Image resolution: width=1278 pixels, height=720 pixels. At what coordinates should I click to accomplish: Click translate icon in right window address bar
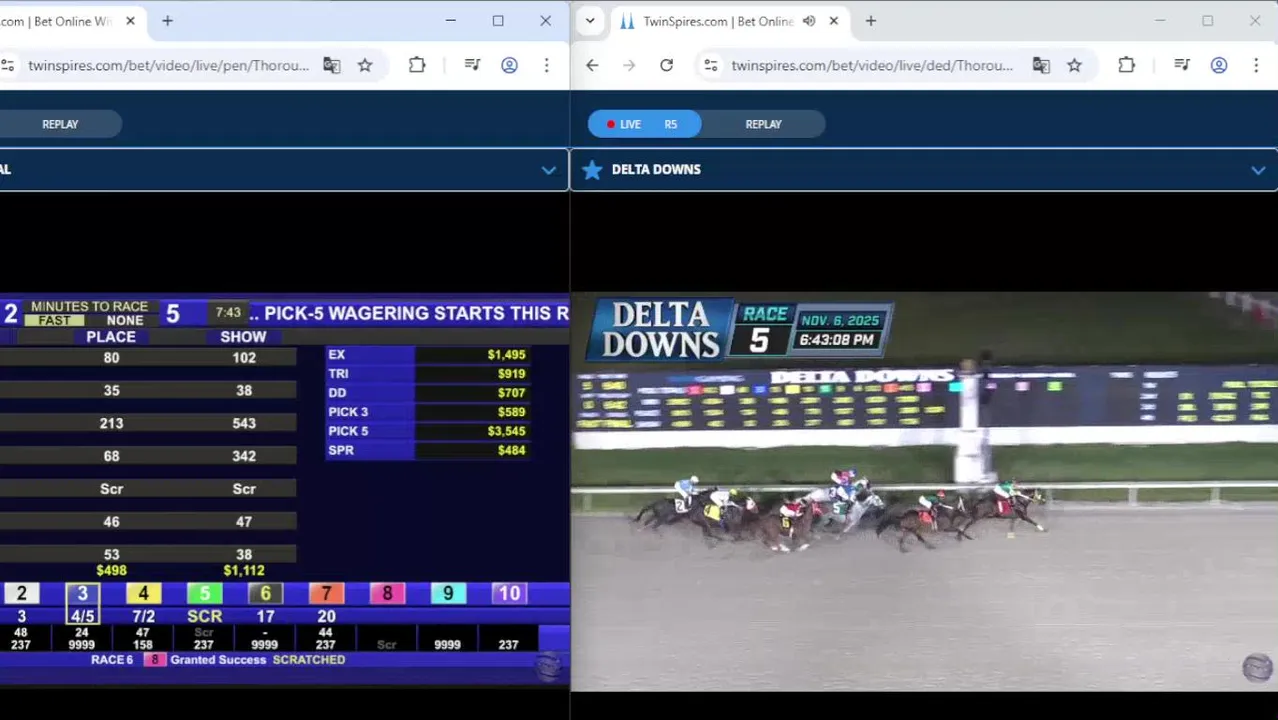coord(1041,66)
